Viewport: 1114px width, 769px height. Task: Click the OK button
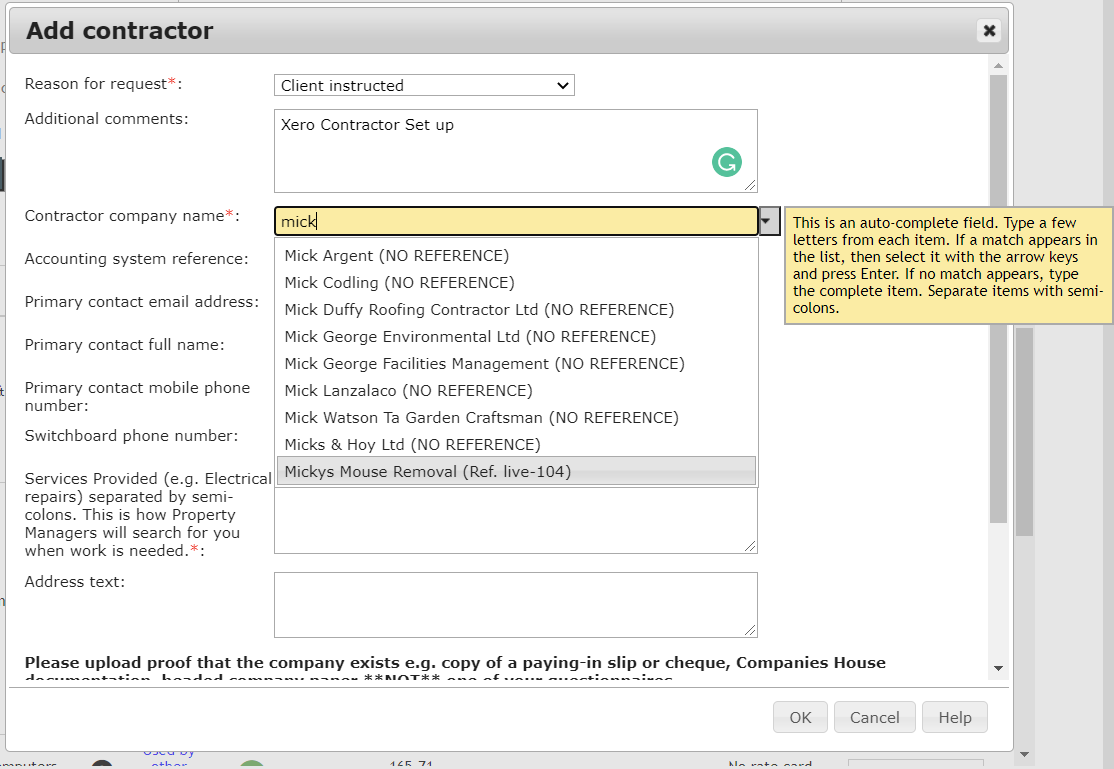coord(800,717)
